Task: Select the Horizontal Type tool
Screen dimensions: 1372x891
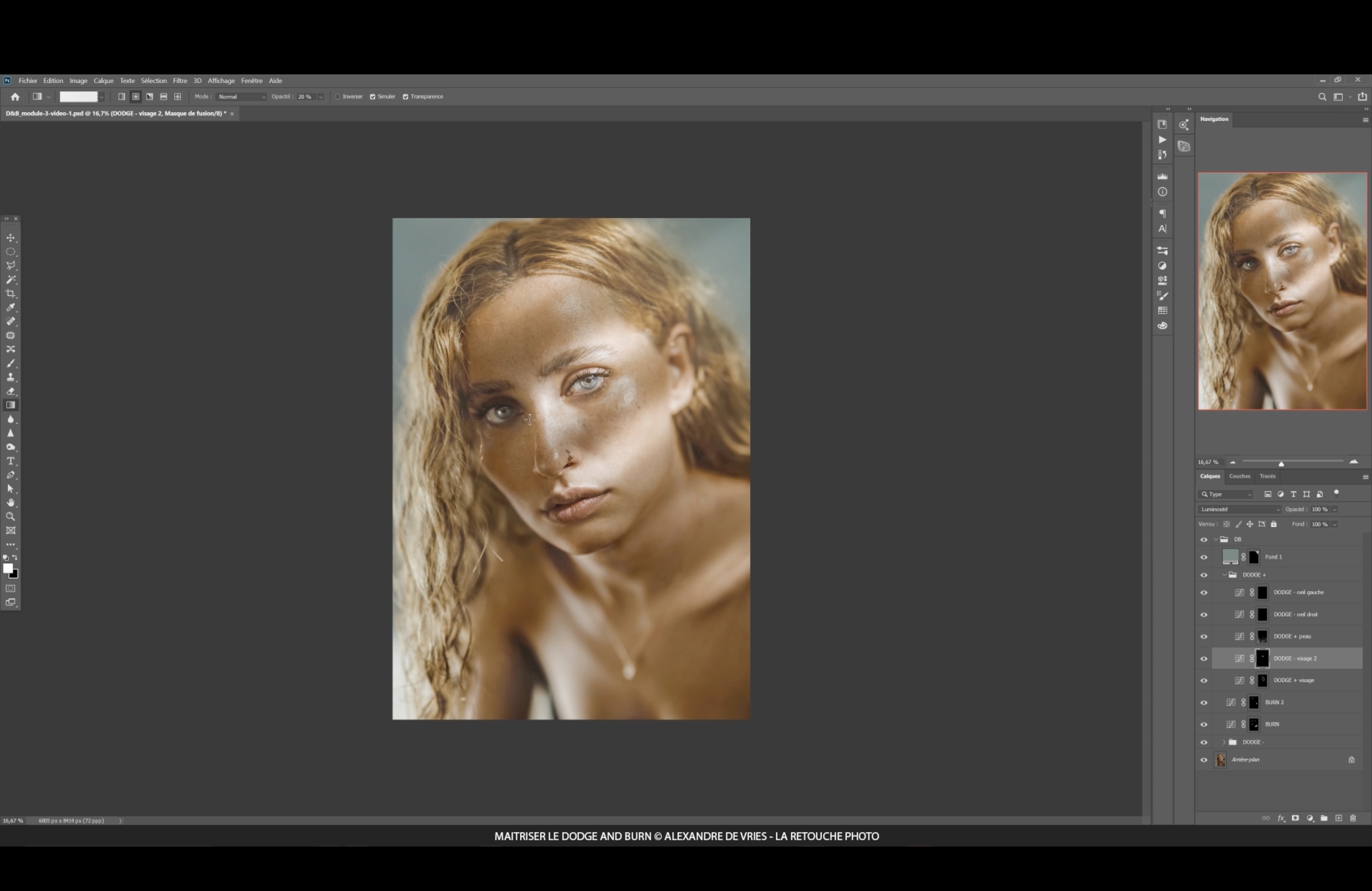Action: click(x=10, y=461)
